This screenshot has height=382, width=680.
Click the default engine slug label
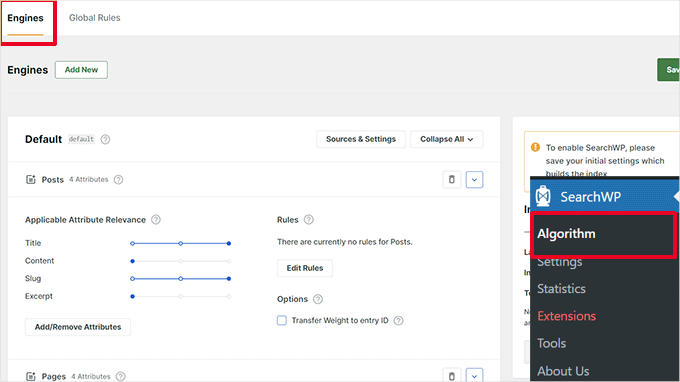point(81,139)
